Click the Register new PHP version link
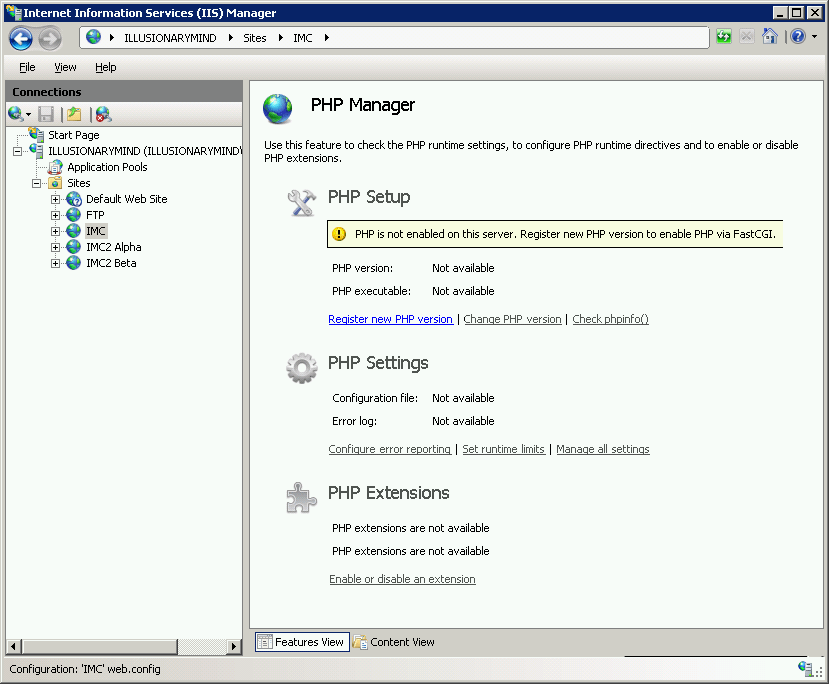Image resolution: width=829 pixels, height=684 pixels. 390,319
